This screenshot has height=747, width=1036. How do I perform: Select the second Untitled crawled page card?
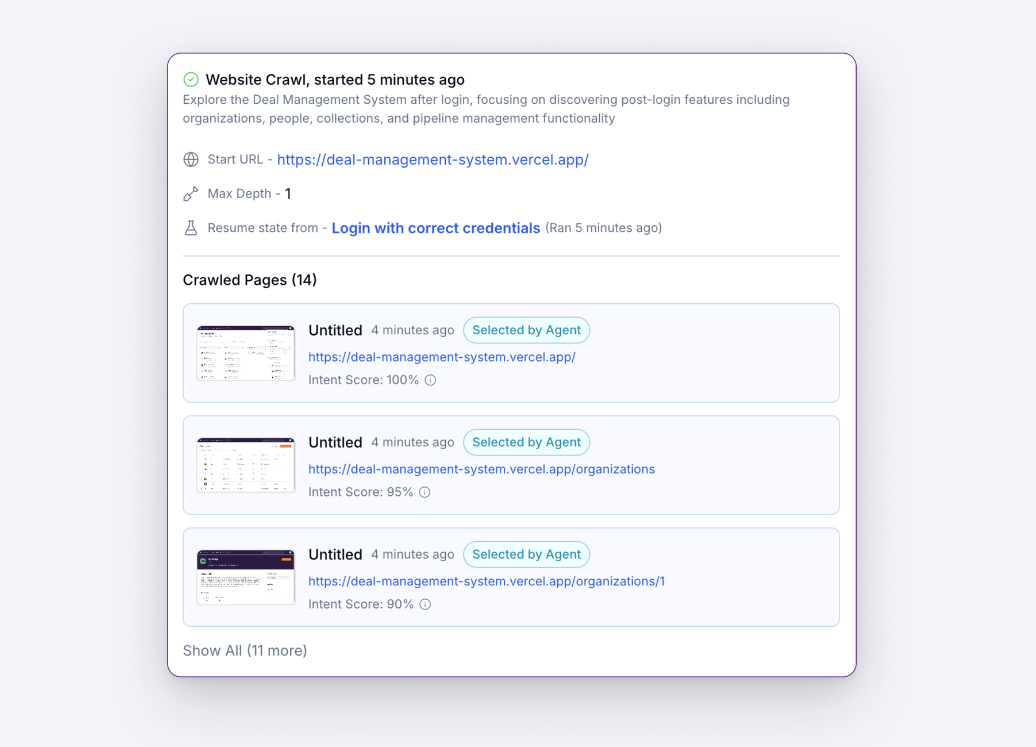511,464
